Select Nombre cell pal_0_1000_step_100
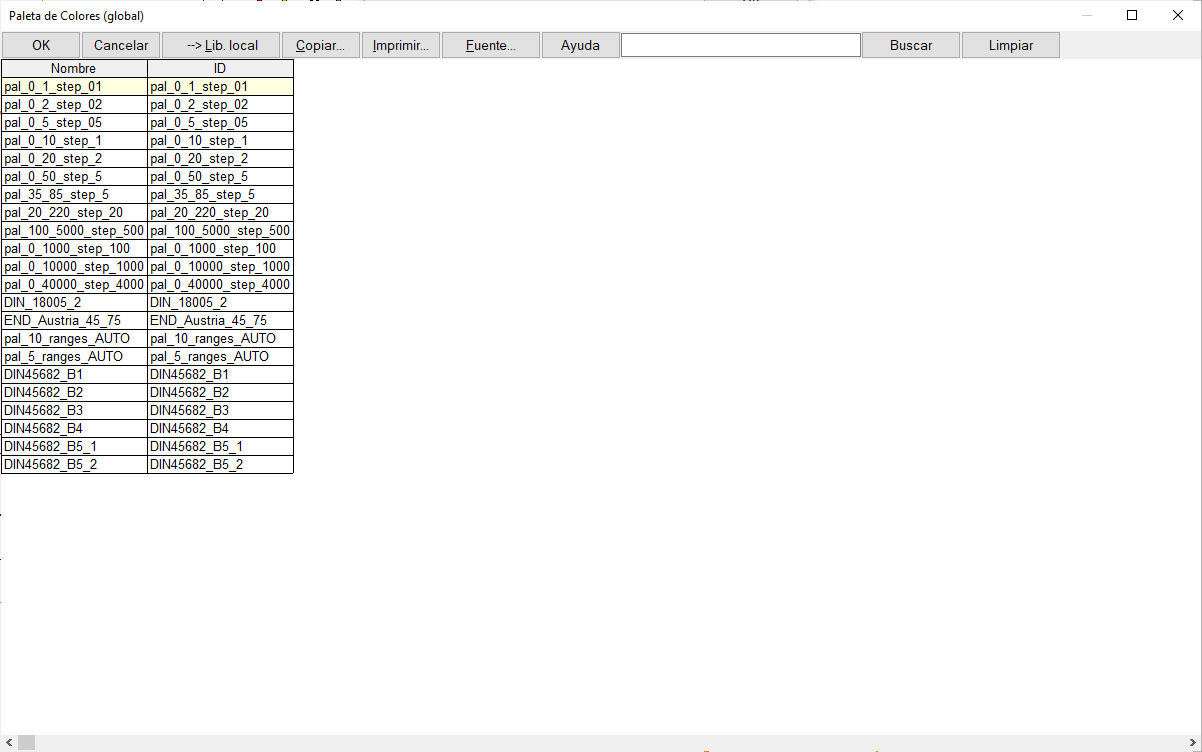 (x=74, y=249)
